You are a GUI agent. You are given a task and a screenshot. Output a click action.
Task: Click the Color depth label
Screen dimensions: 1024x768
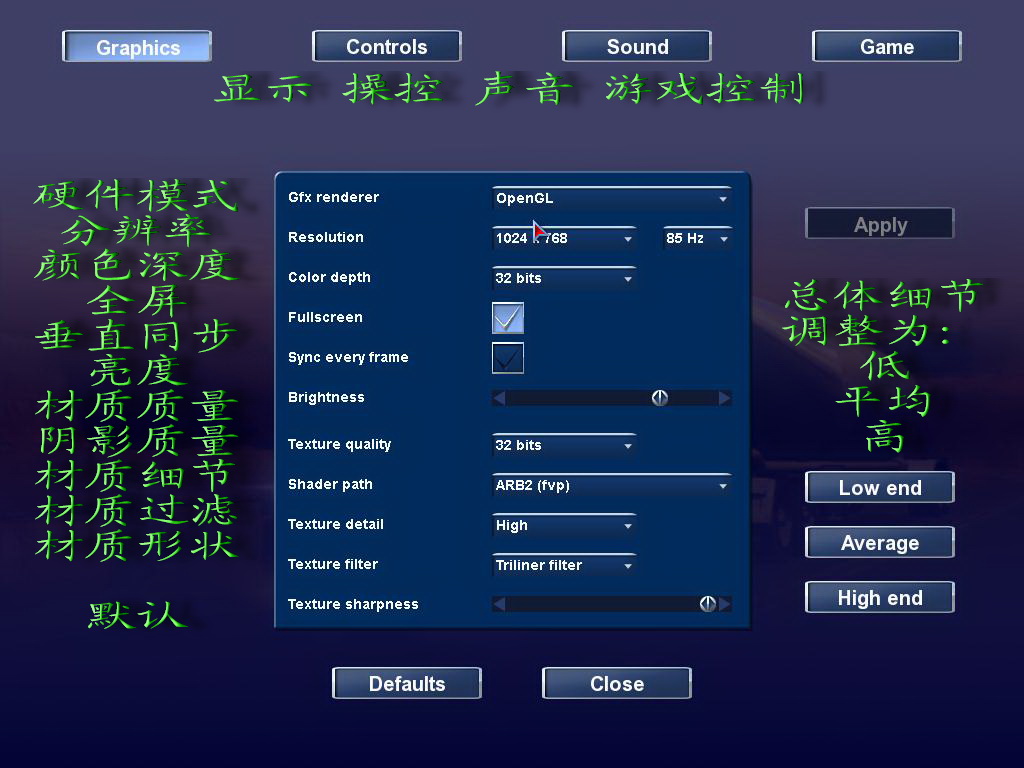(x=329, y=278)
